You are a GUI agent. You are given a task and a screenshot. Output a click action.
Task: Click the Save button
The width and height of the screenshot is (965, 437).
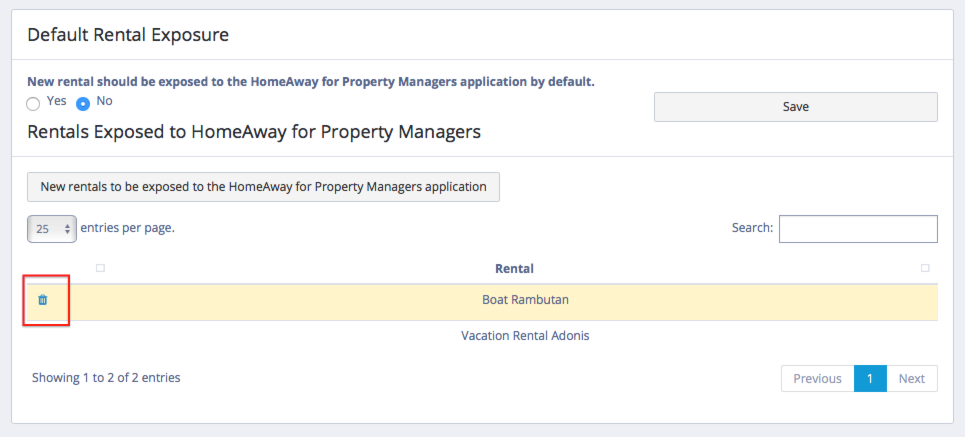click(795, 107)
